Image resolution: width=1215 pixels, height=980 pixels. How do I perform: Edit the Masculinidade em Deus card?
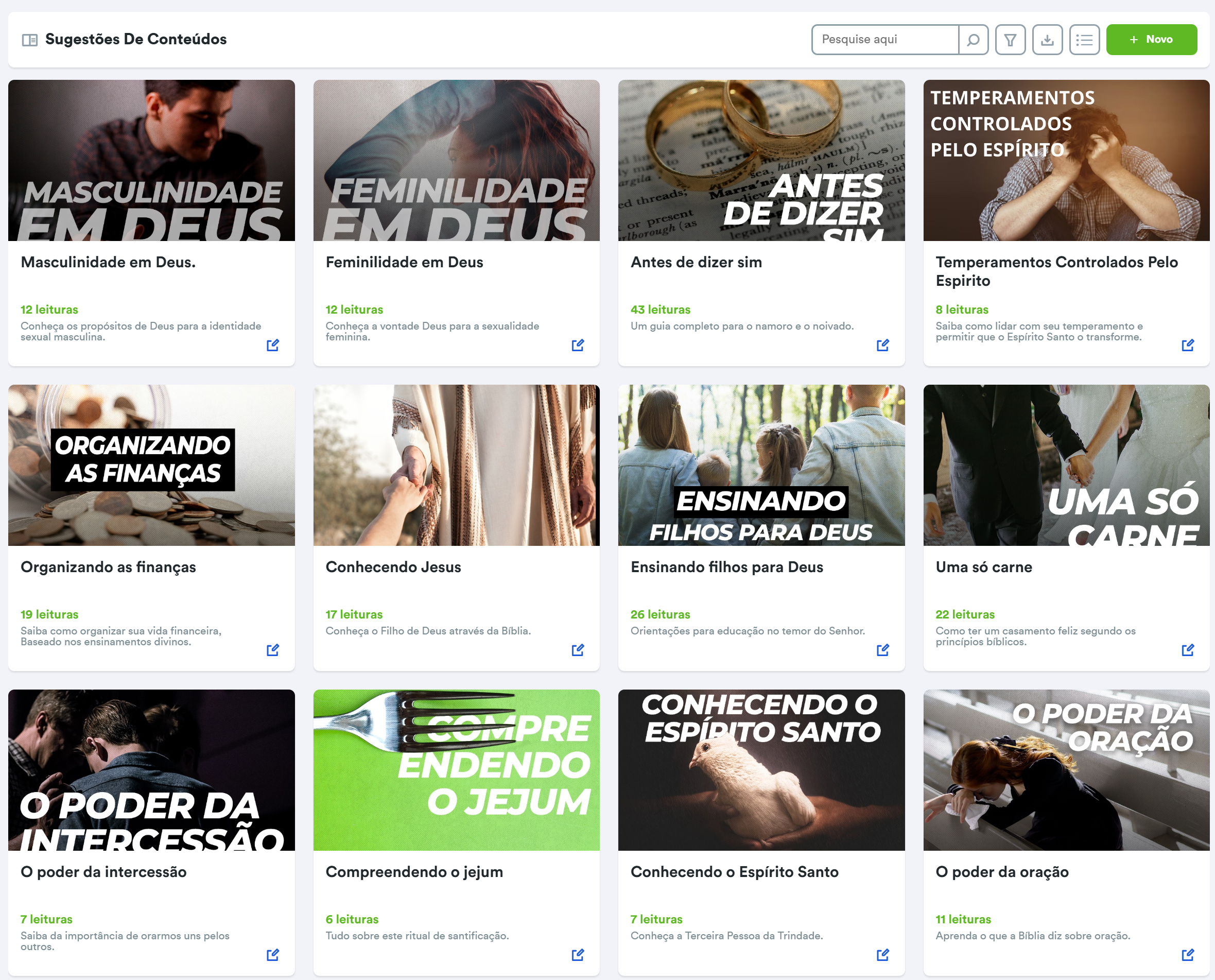[272, 345]
